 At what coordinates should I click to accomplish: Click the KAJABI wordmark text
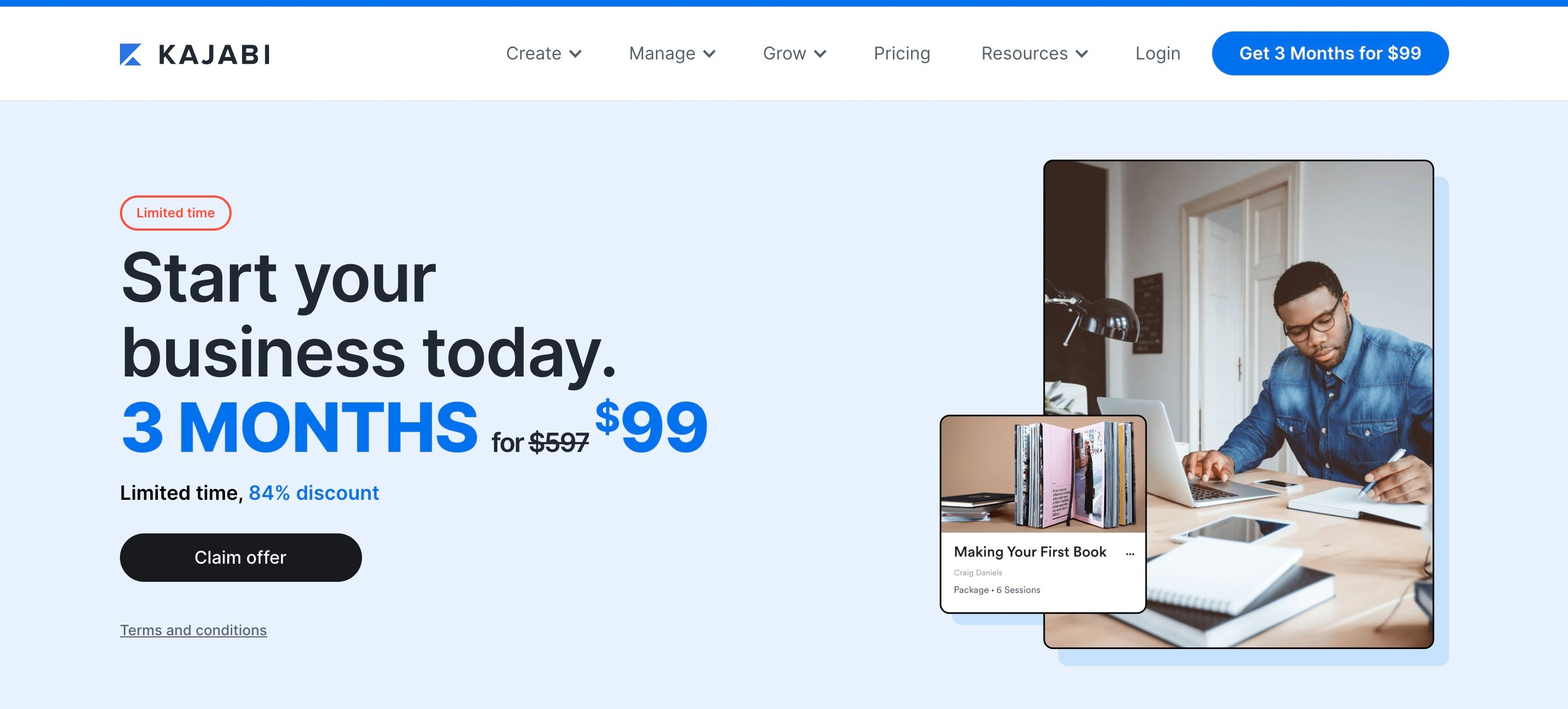point(214,55)
